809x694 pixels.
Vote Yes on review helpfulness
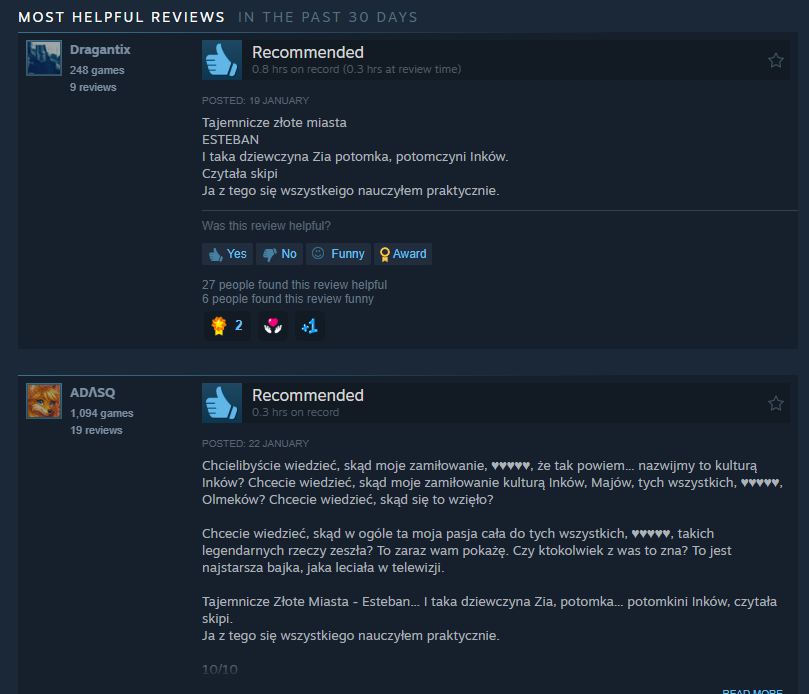pos(228,254)
